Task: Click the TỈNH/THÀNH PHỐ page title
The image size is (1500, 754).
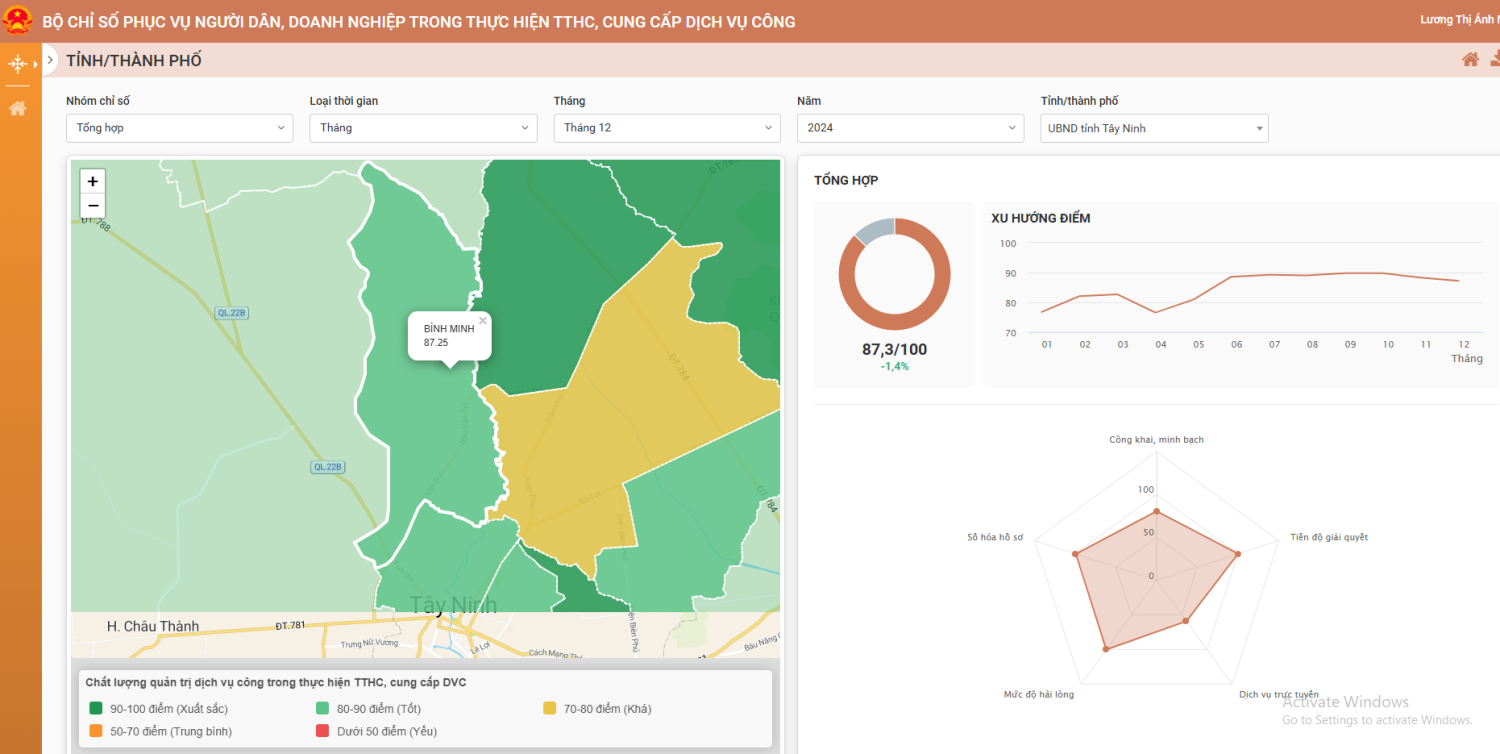Action: pos(134,60)
